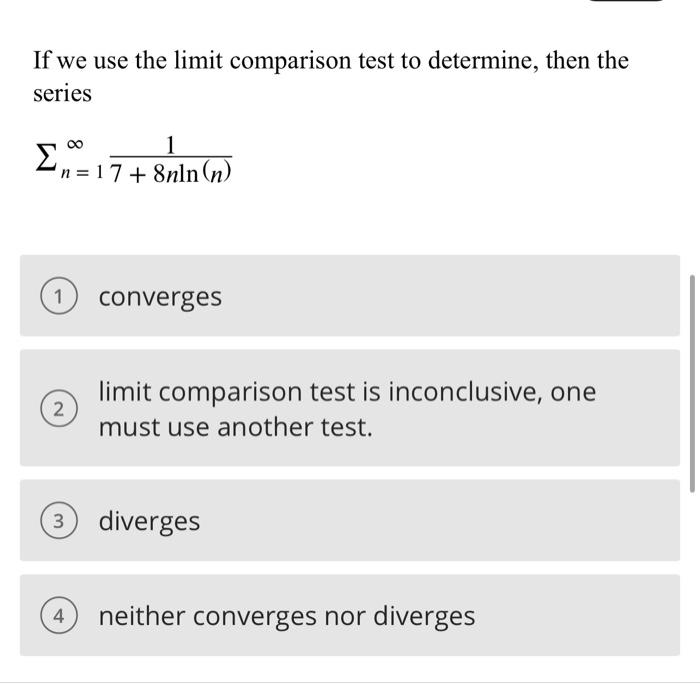700x684 pixels.
Task: Click 'must use another test.' line in option 2
Action: coord(235,427)
